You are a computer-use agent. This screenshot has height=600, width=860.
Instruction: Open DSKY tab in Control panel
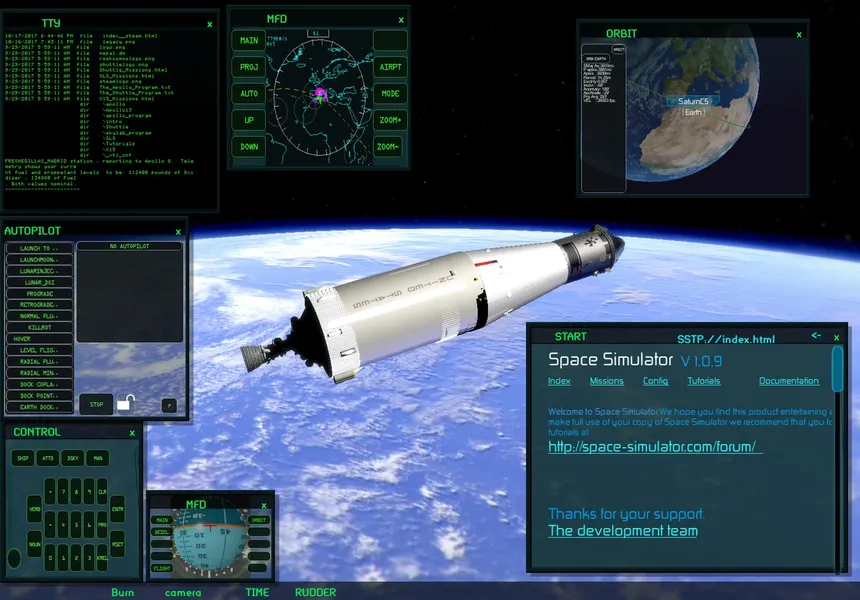[73, 458]
